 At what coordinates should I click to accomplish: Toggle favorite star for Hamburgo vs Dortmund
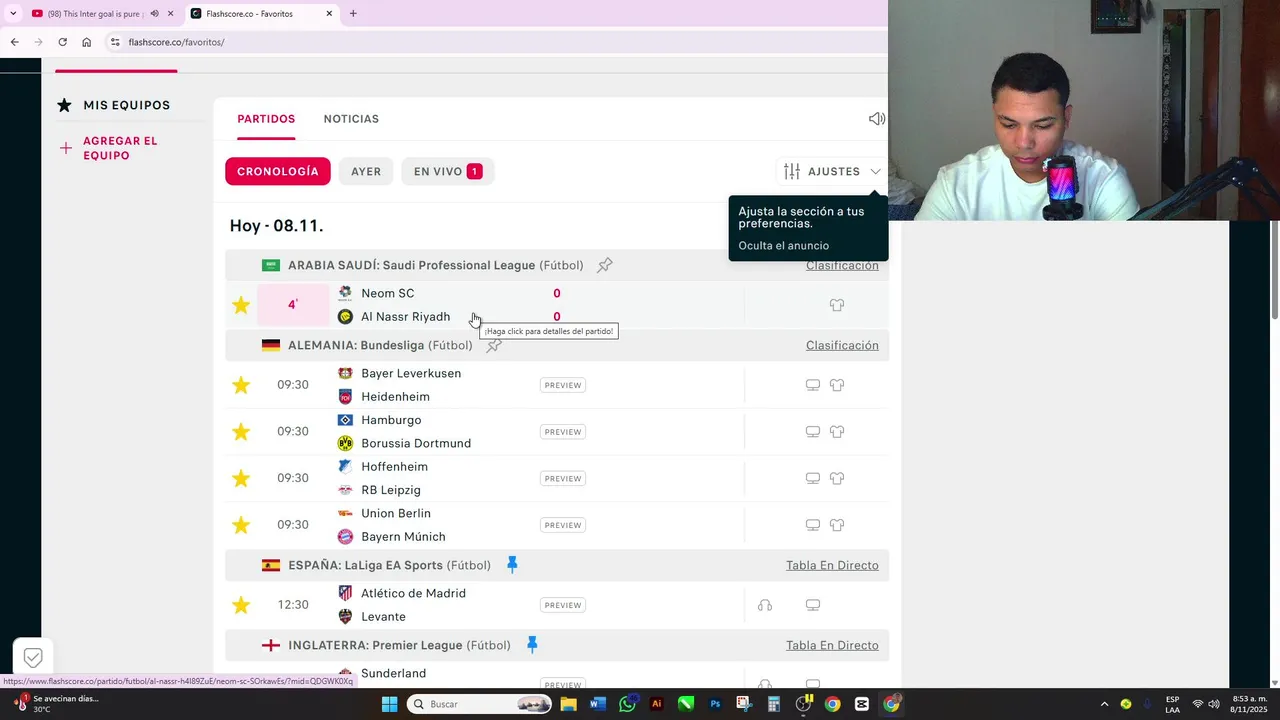[241, 431]
